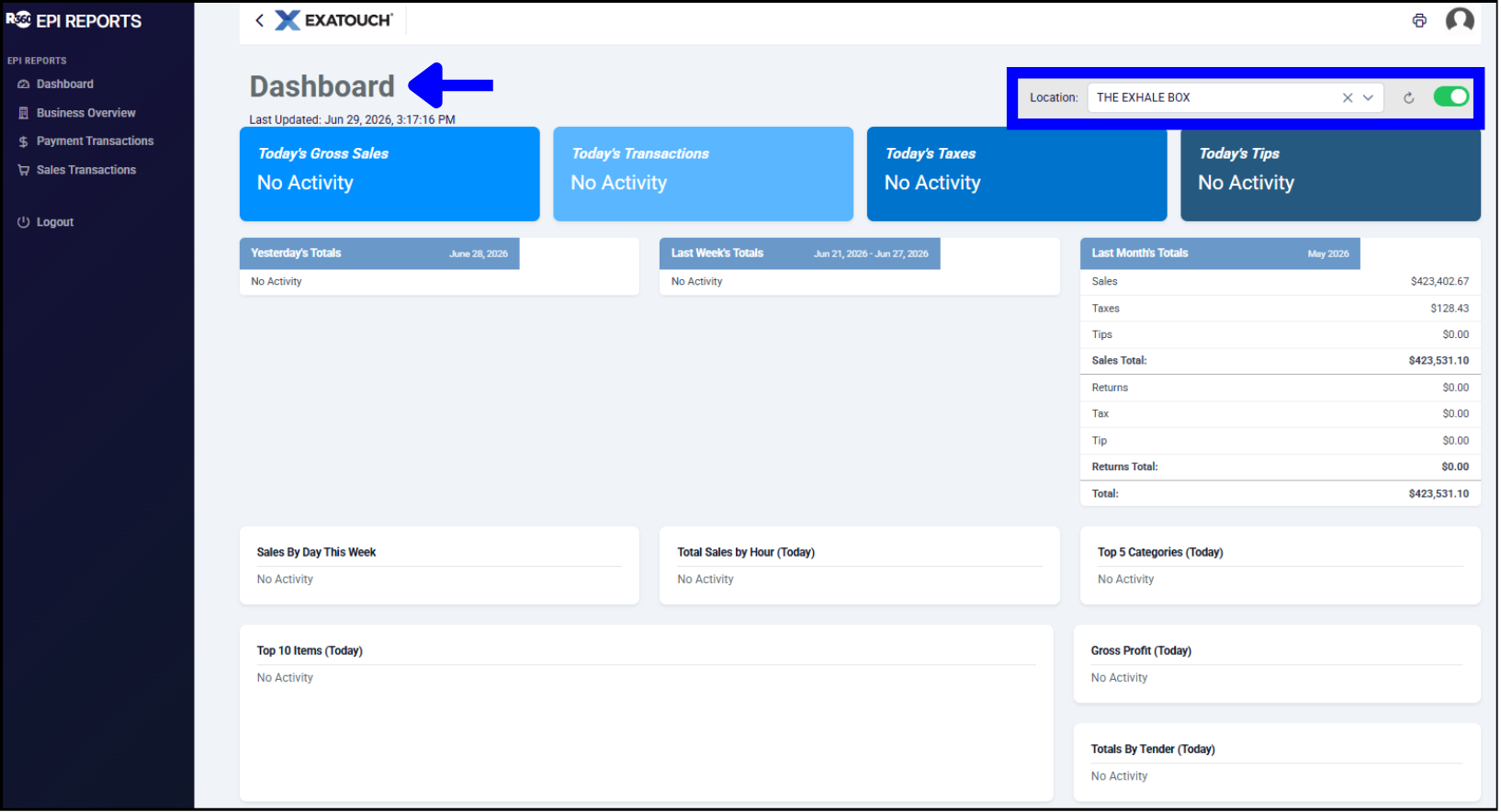
Task: Click the Top 10 Items (Today) heading
Action: pos(310,651)
